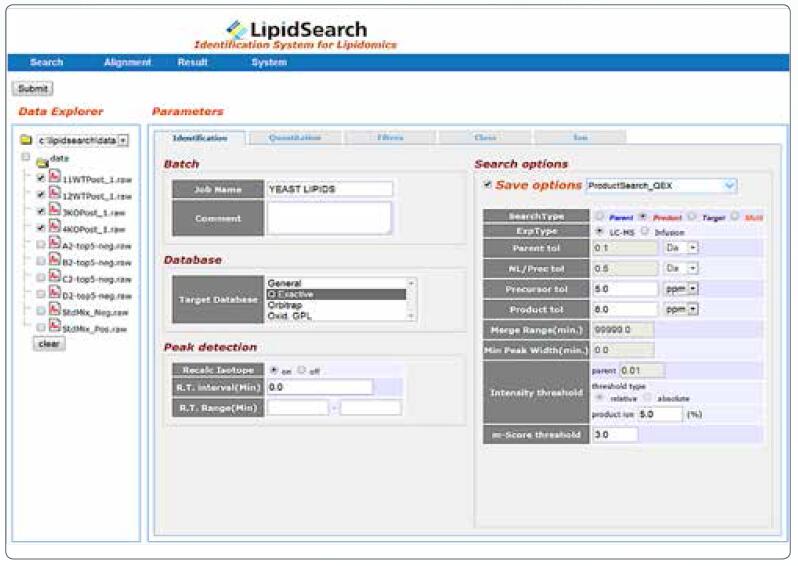
Task: Click the Product tol value field
Action: 624,309
